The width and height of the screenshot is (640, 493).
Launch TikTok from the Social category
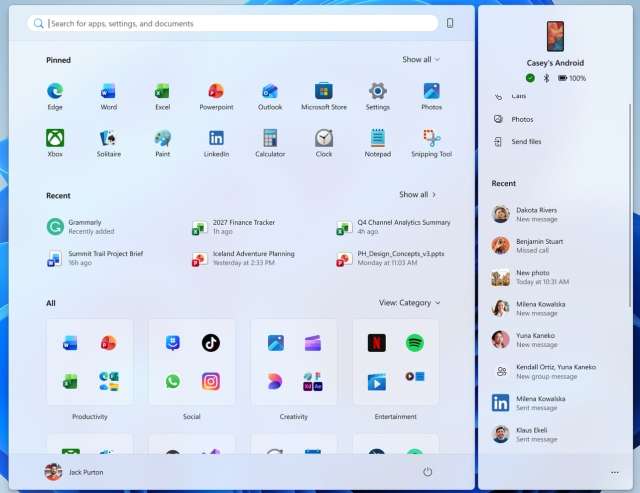(211, 343)
